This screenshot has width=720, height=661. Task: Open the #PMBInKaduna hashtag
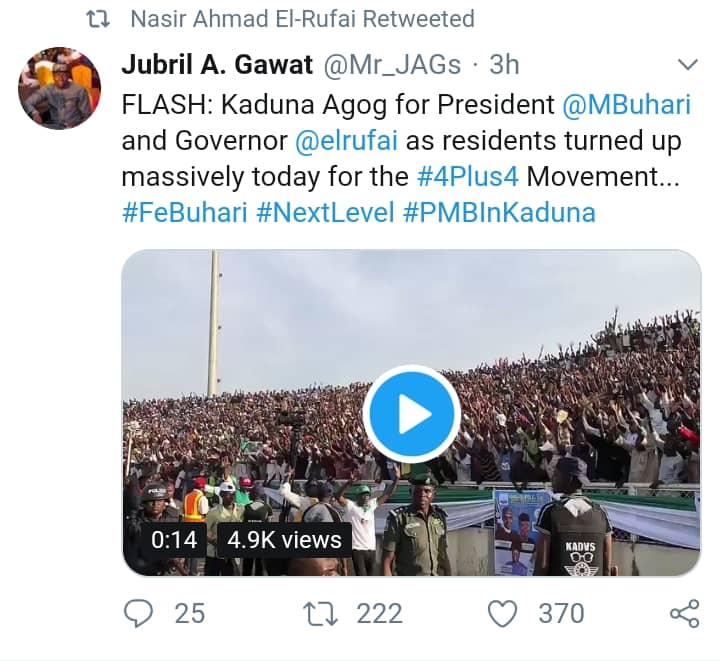(502, 212)
